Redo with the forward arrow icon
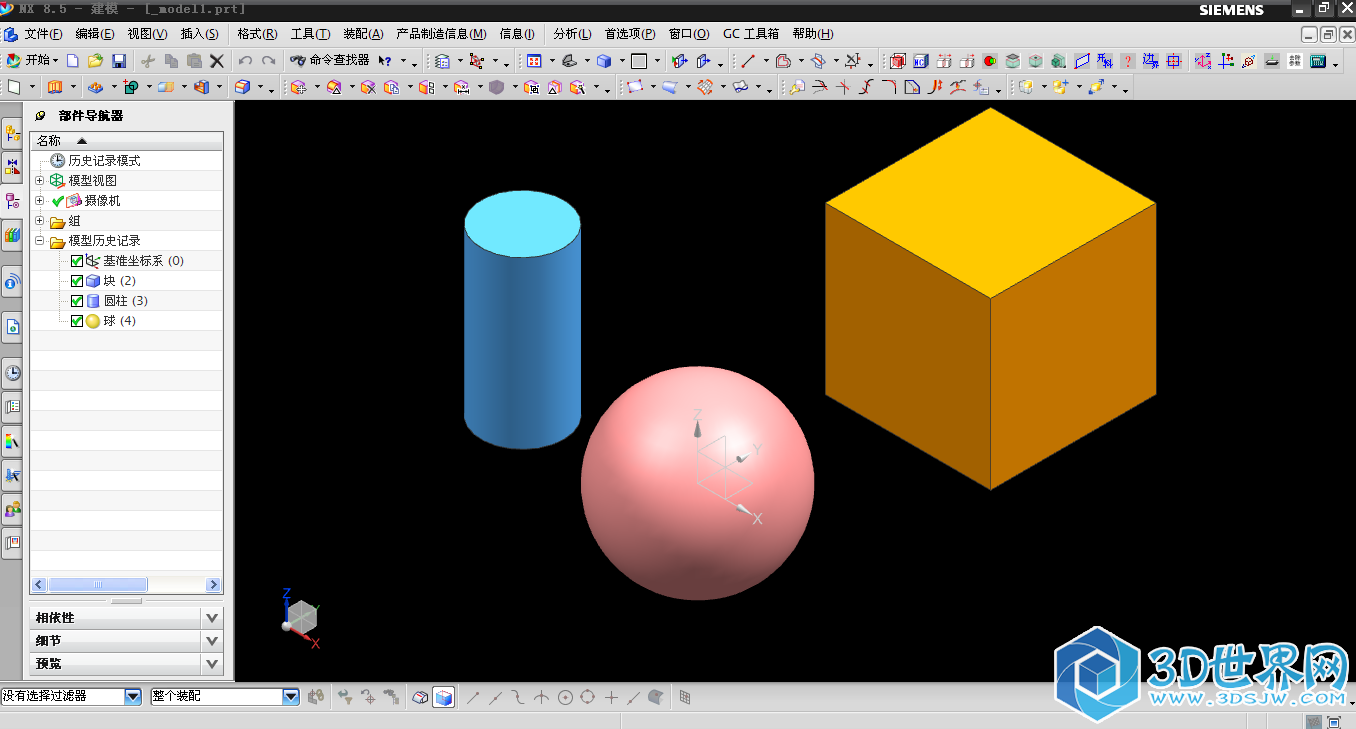This screenshot has width=1356, height=729. tap(268, 61)
